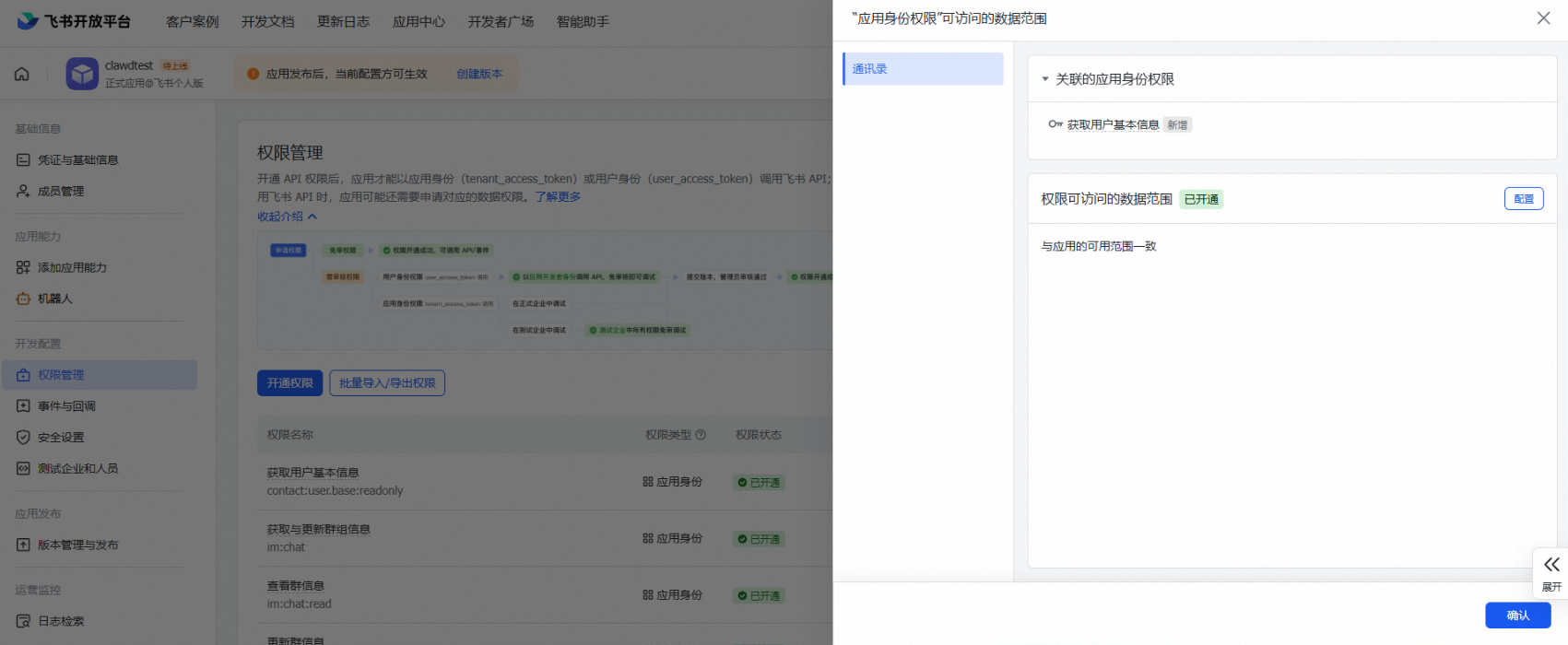
Task: Open 客户案例 in the top navigation
Action: click(192, 22)
